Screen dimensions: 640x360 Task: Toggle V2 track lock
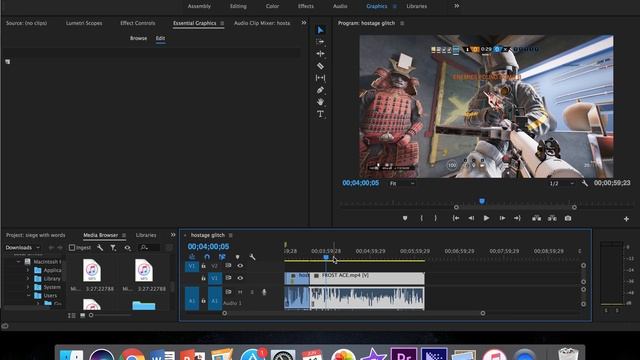(203, 266)
